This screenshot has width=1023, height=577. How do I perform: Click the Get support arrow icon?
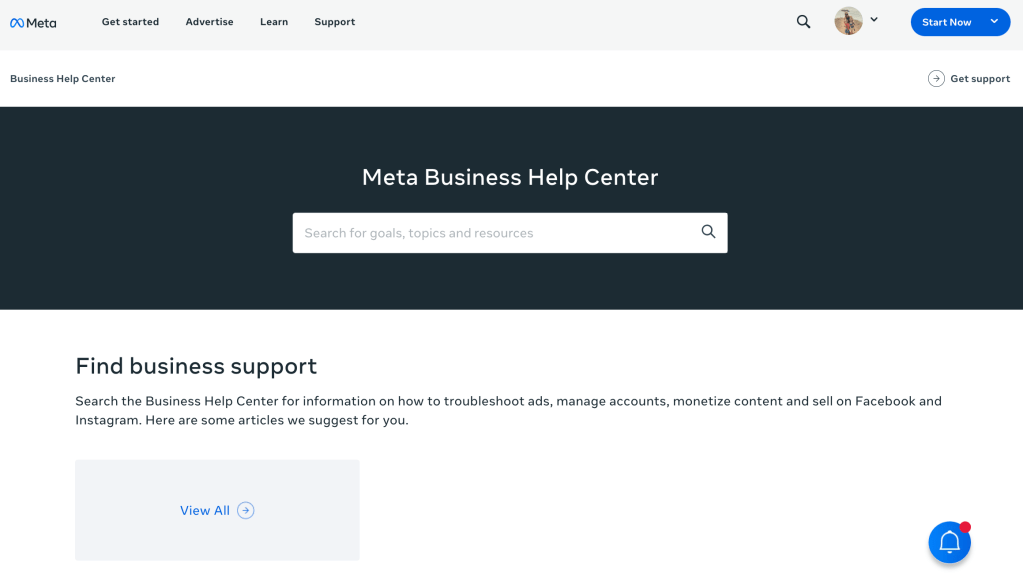936,79
